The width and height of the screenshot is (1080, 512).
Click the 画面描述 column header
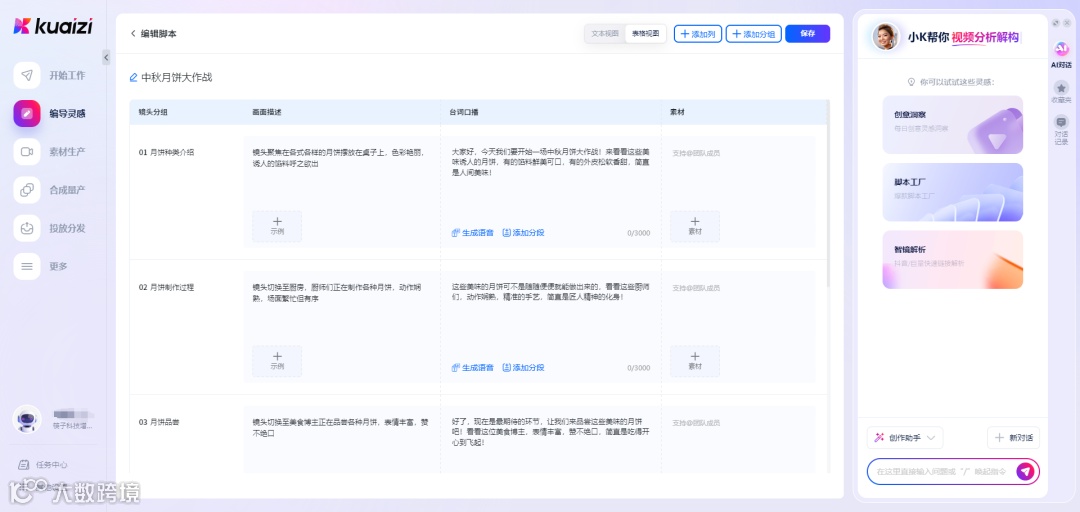tap(267, 112)
